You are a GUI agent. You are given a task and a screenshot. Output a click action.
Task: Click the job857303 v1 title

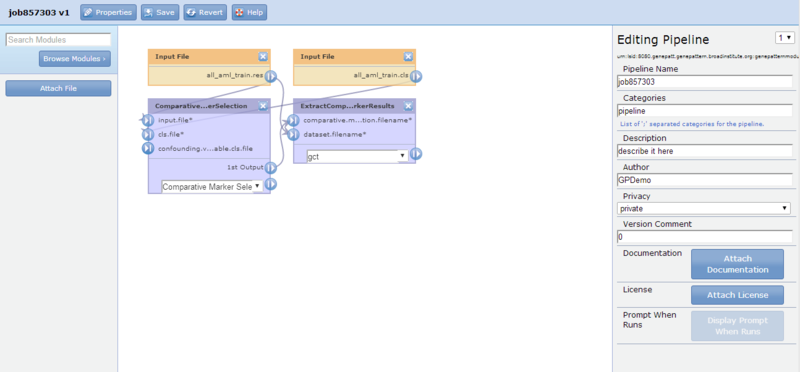[39, 12]
